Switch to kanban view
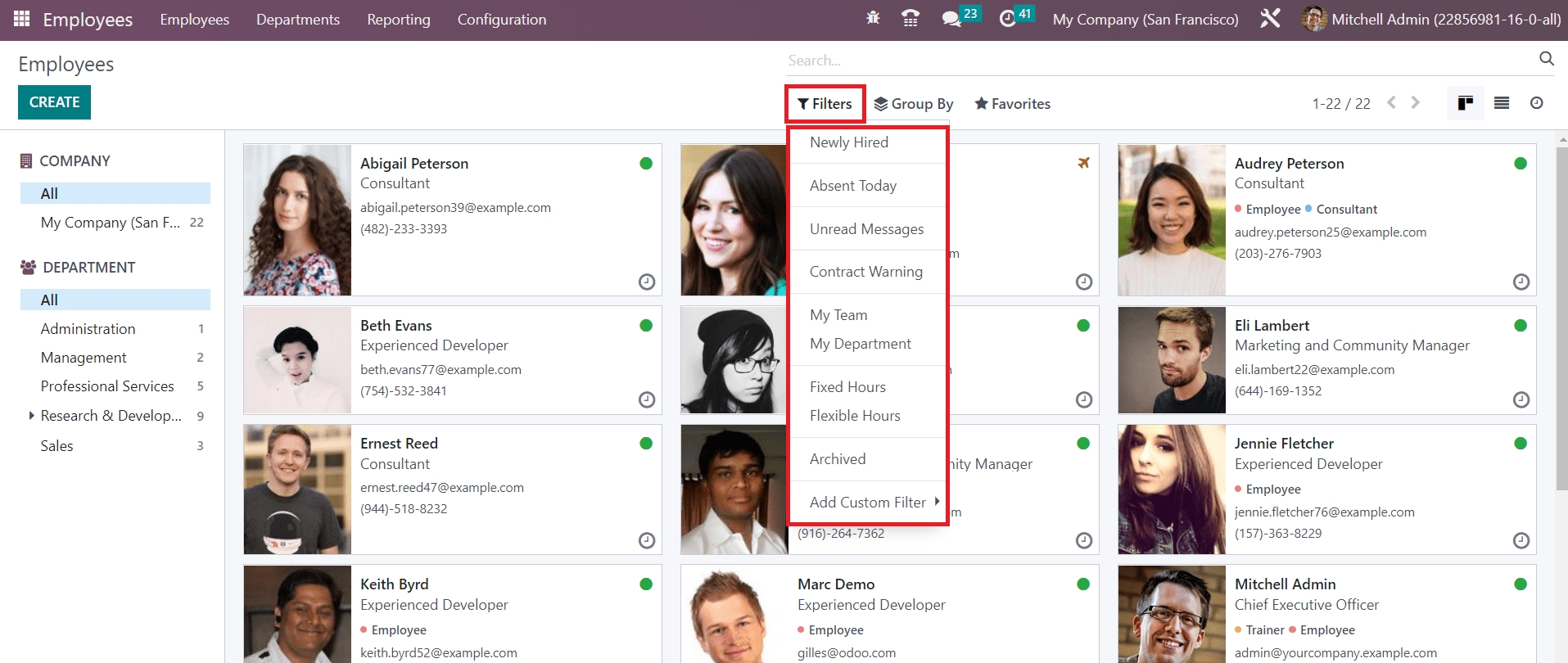The height and width of the screenshot is (663, 1568). (1465, 103)
